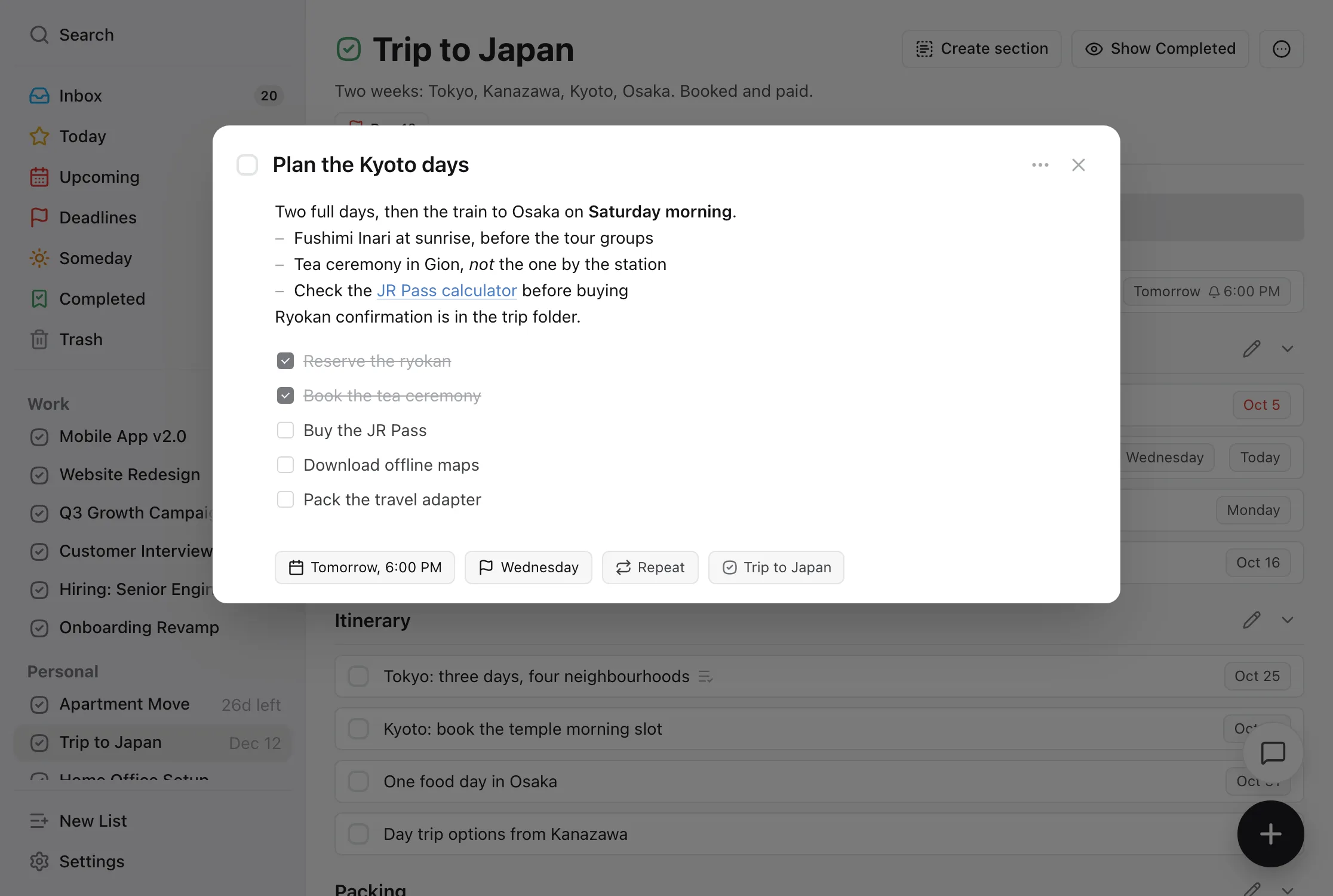This screenshot has width=1333, height=896.
Task: Change the Tomorrow, 6:00 PM schedule date
Action: 365,567
